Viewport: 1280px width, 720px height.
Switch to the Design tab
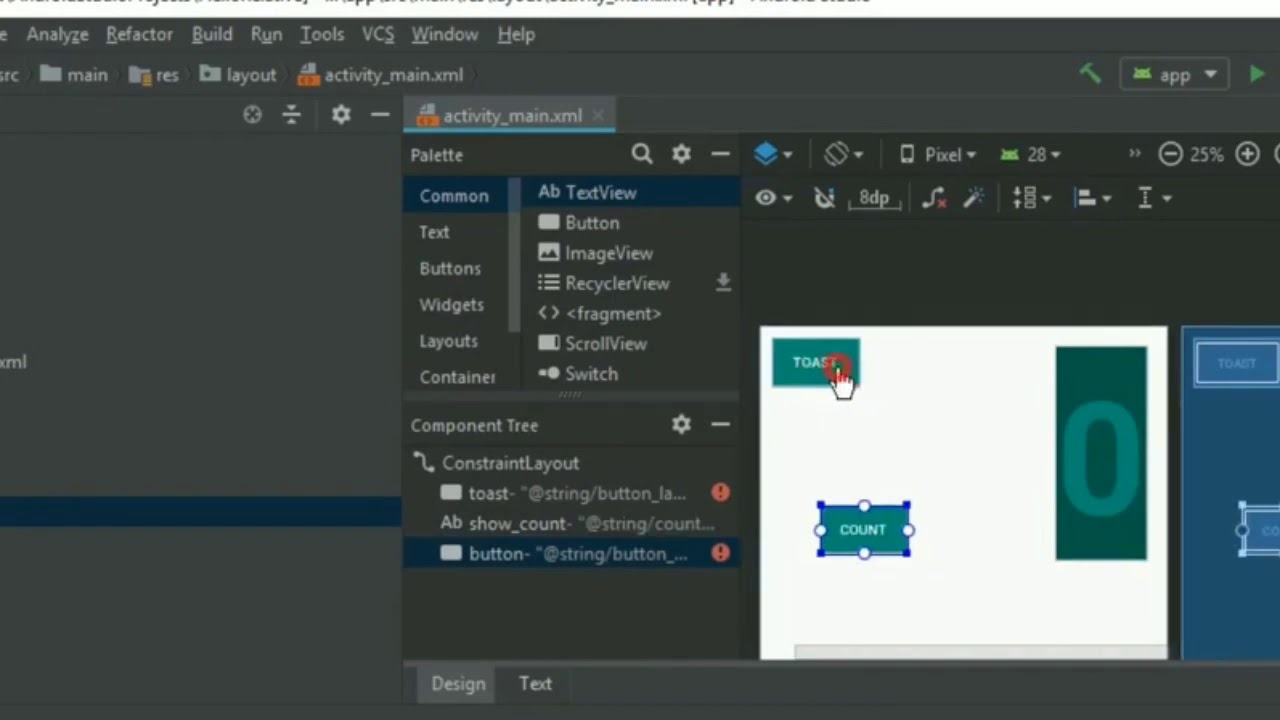pyautogui.click(x=458, y=684)
